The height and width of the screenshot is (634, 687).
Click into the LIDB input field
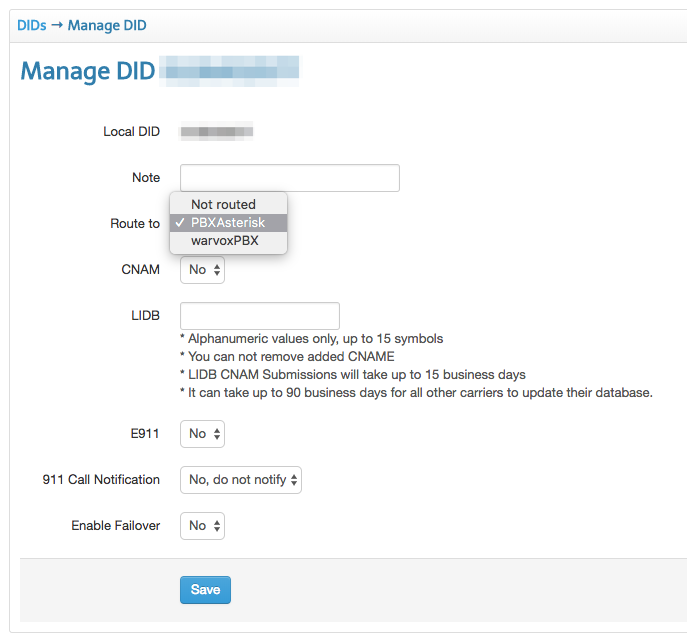[x=259, y=316]
